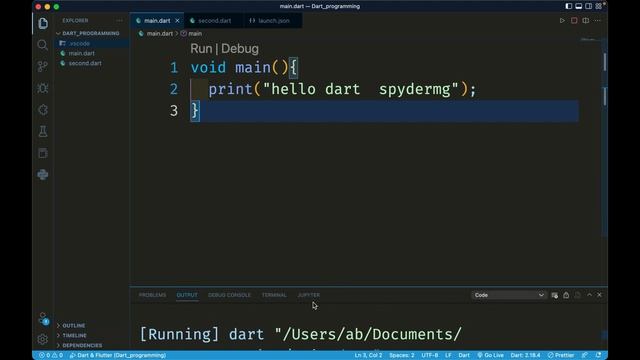
Task: Open the Run and Debug view
Action: coord(42,88)
